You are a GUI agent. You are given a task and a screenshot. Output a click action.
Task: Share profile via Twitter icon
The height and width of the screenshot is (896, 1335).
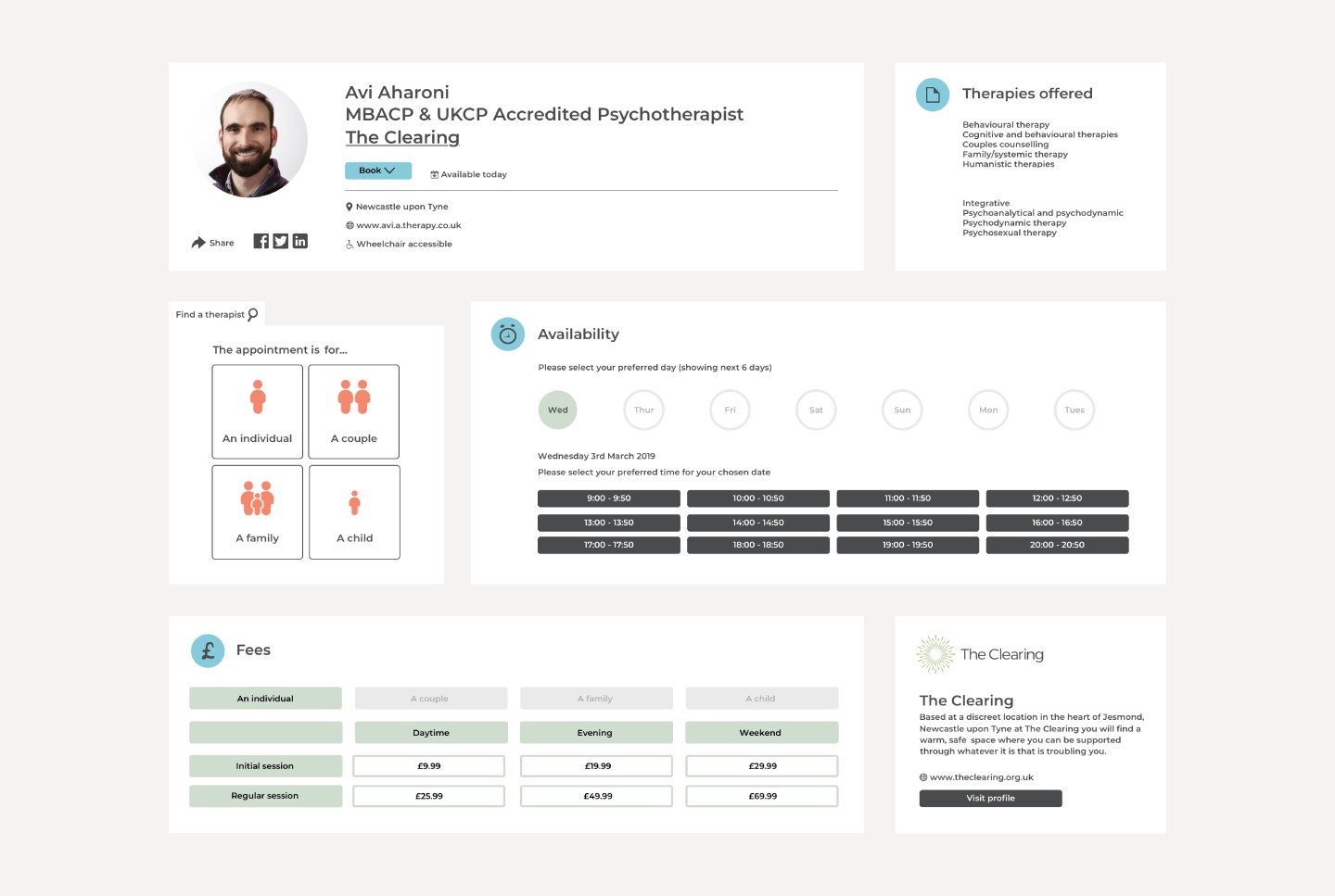[281, 241]
